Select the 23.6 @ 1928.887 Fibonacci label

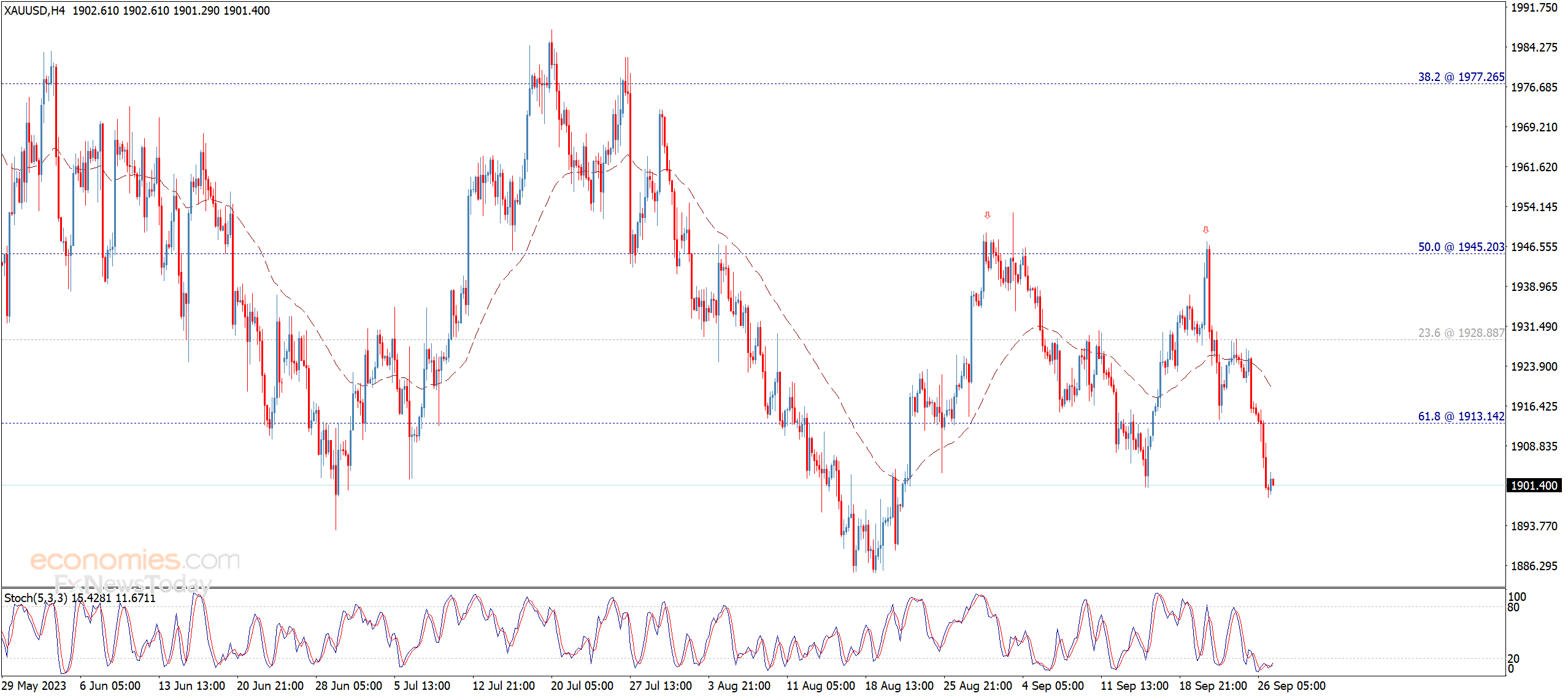[x=1461, y=333]
